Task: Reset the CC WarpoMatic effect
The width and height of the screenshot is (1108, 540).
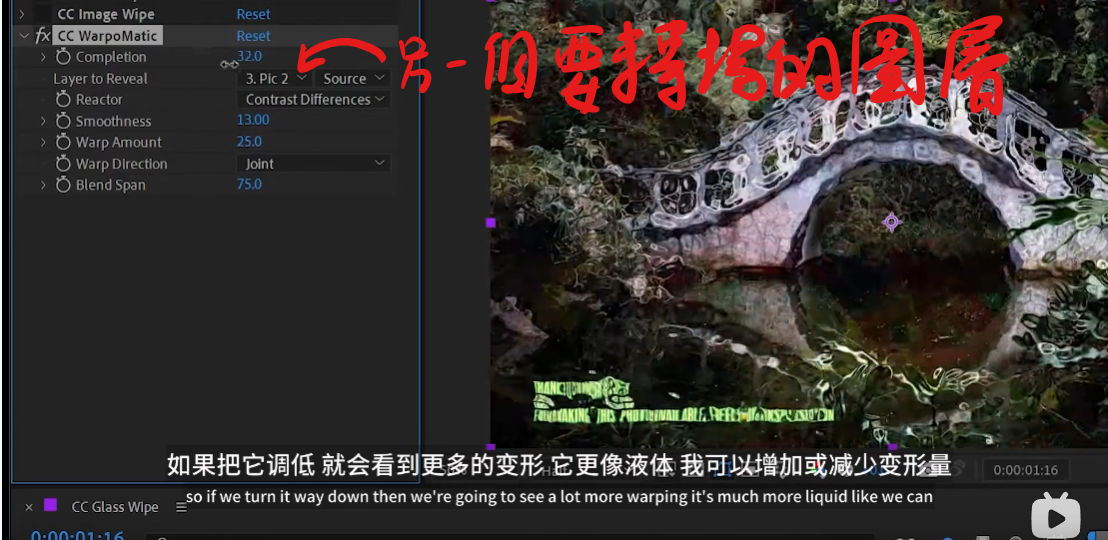Action: [253, 35]
